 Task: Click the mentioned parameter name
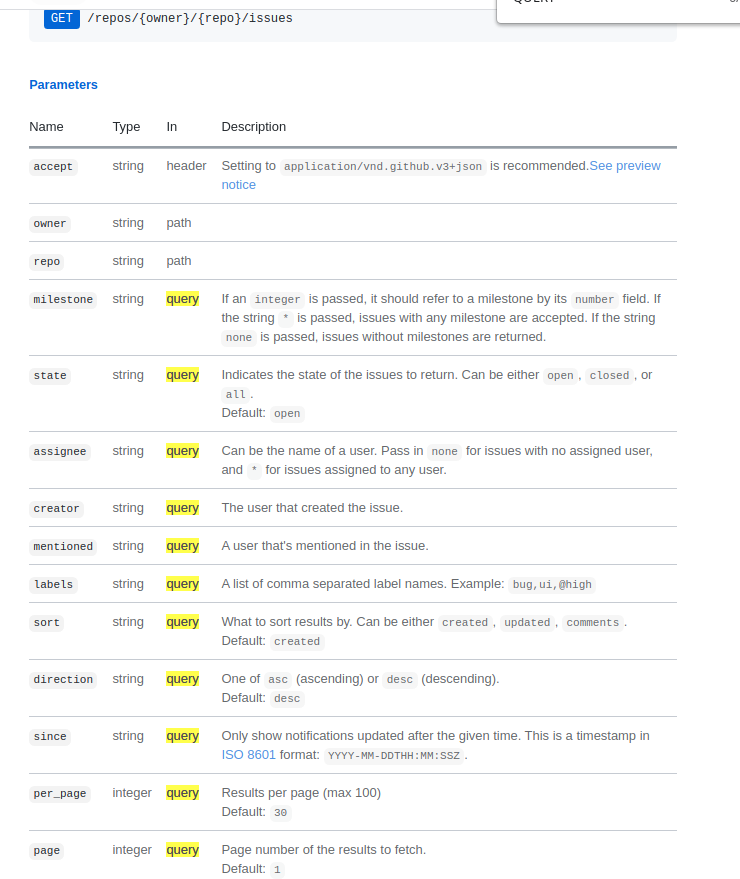pos(63,547)
